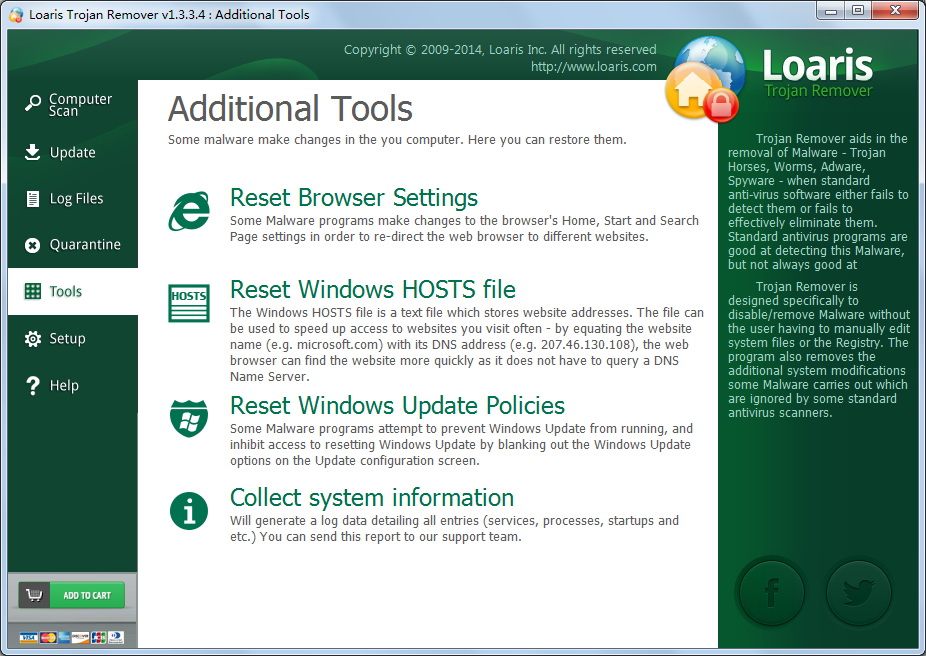Click the shopping cart icon

[34, 595]
